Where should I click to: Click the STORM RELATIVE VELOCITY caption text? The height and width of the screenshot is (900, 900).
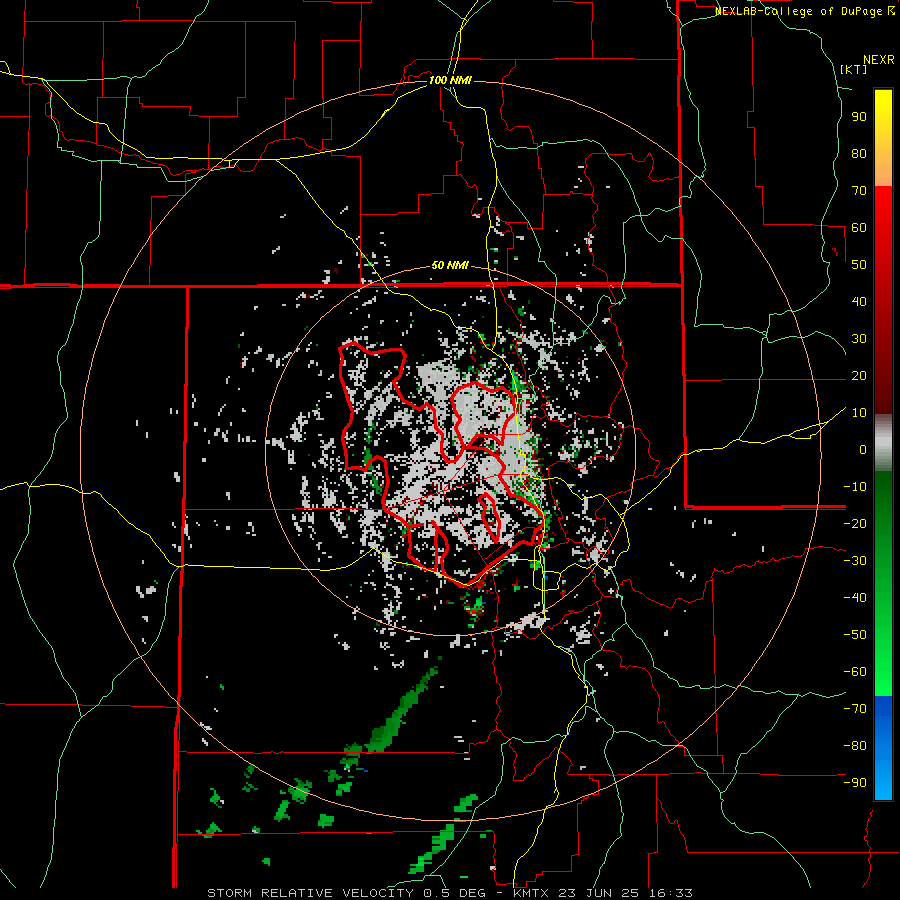(x=310, y=893)
